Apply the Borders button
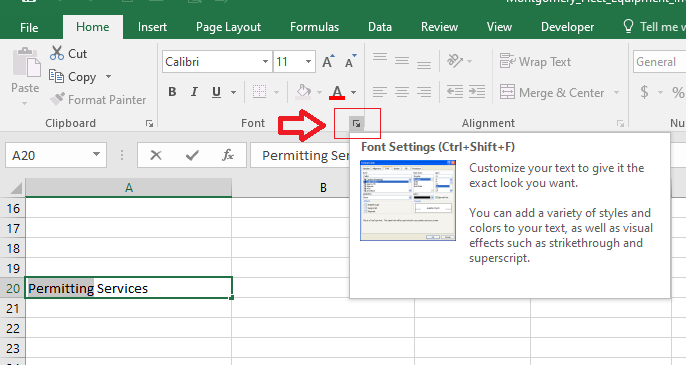The width and height of the screenshot is (686, 365). pyautogui.click(x=259, y=92)
